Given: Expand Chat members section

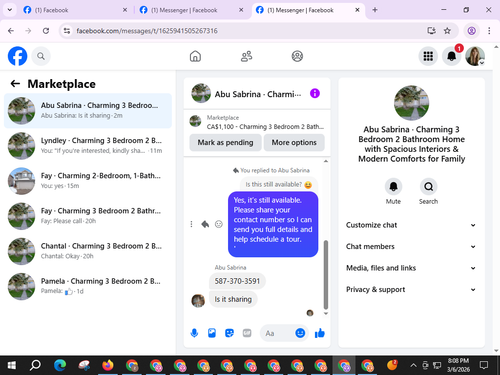Looking at the screenshot, I should [x=411, y=246].
